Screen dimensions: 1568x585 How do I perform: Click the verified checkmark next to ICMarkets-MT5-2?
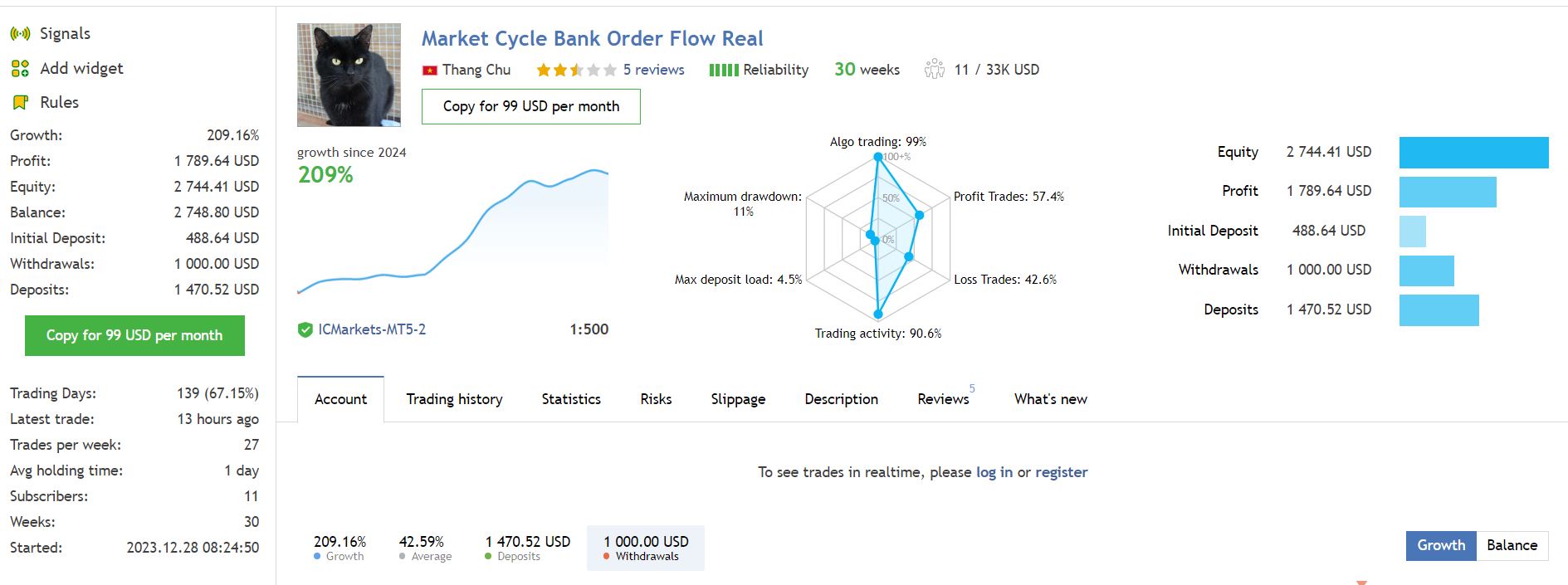point(305,329)
